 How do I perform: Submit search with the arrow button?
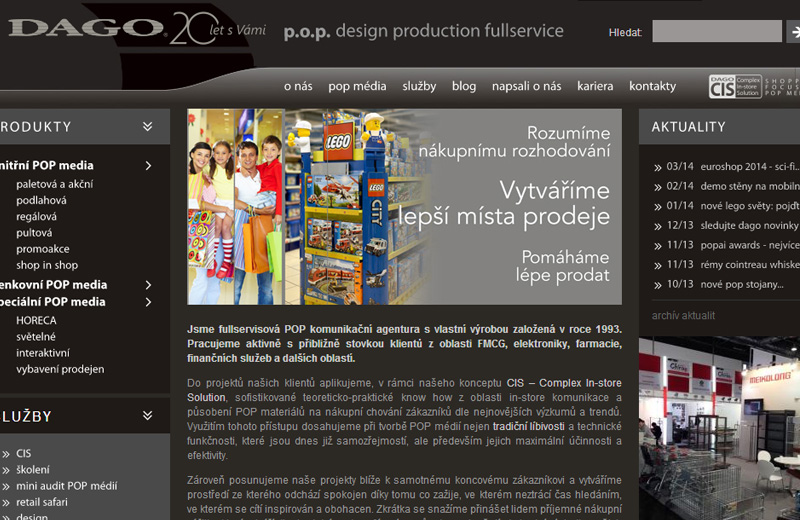(794, 32)
